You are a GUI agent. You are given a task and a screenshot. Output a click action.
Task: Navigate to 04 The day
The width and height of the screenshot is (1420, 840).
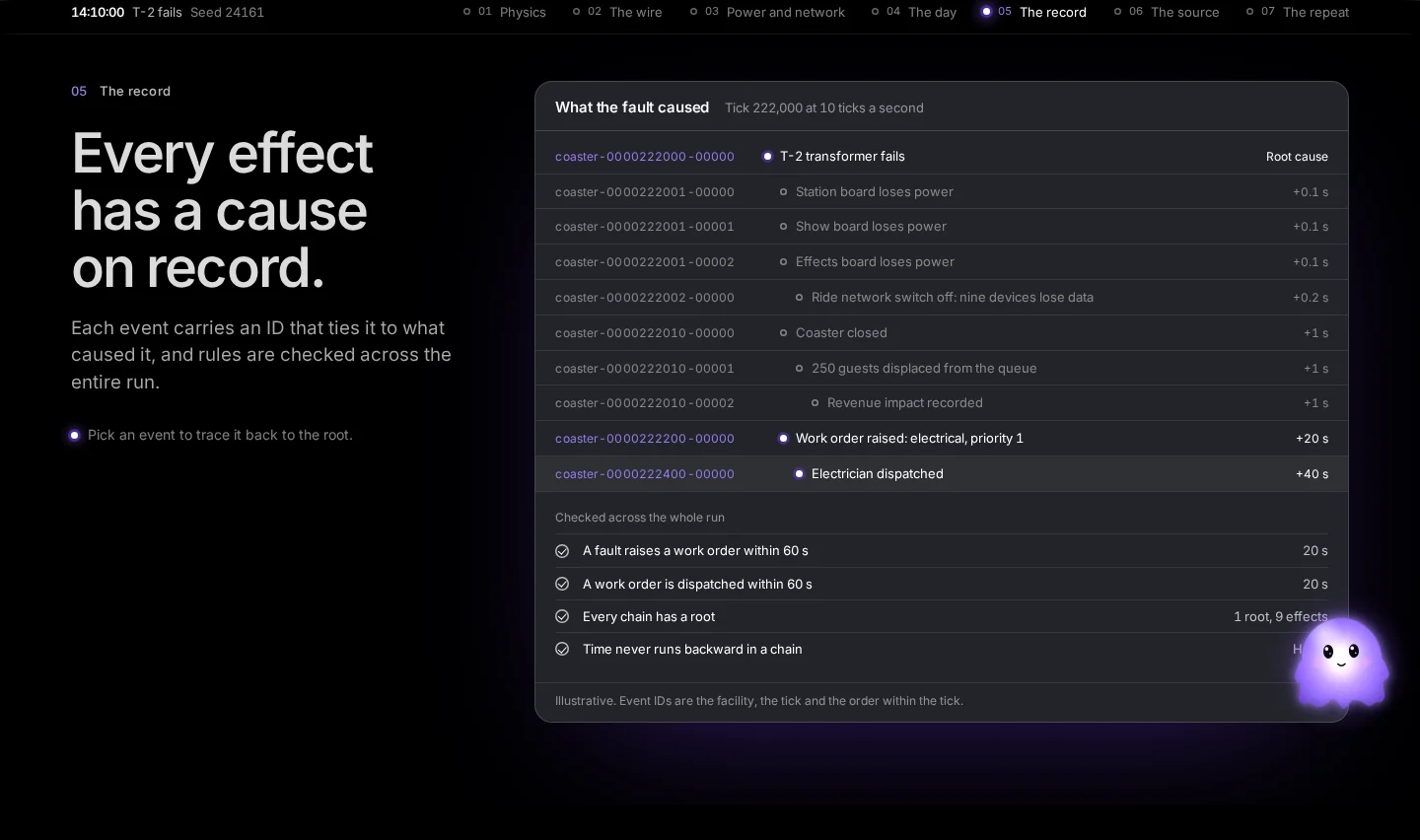click(x=914, y=12)
